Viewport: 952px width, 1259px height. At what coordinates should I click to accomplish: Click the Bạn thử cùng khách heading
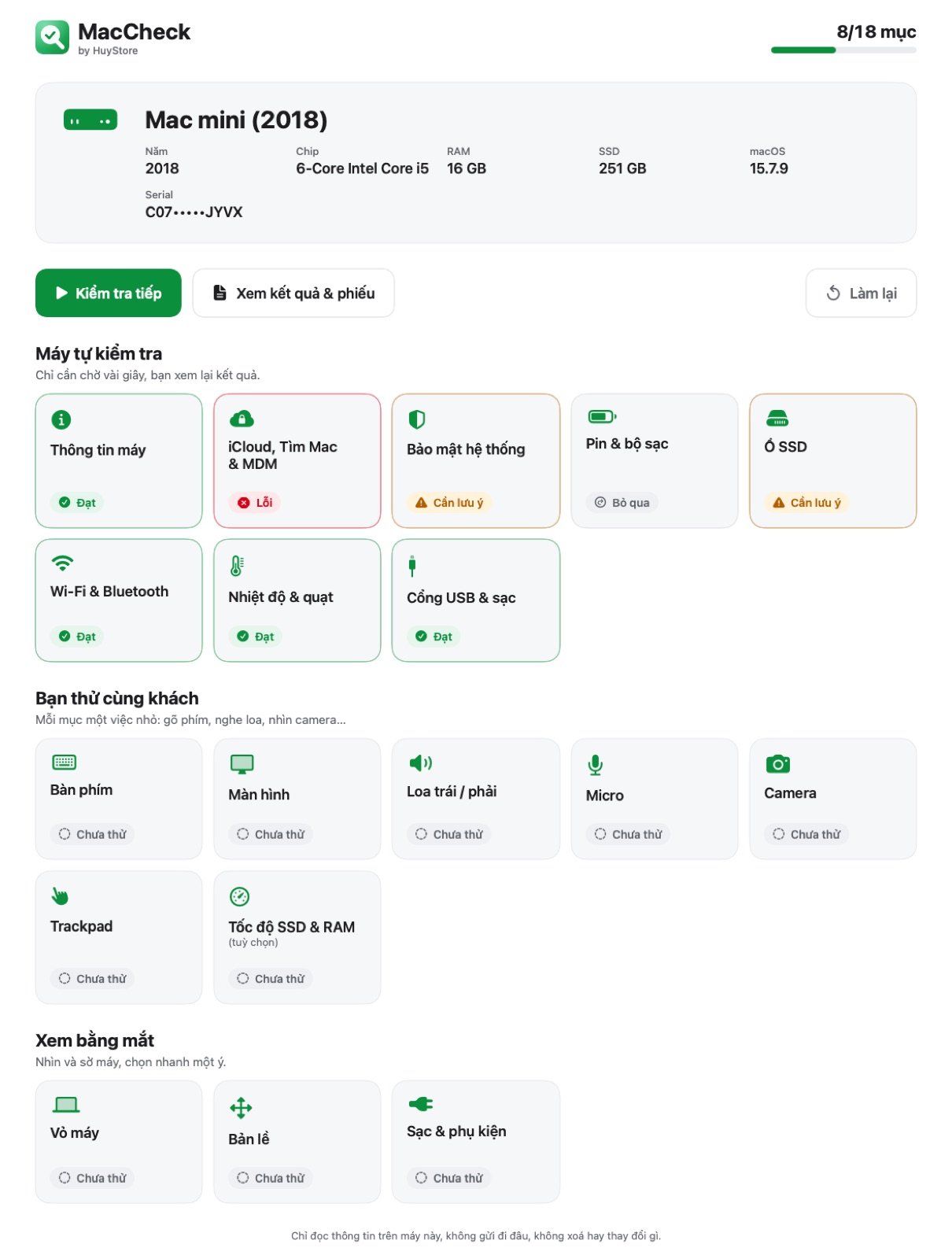[x=117, y=699]
